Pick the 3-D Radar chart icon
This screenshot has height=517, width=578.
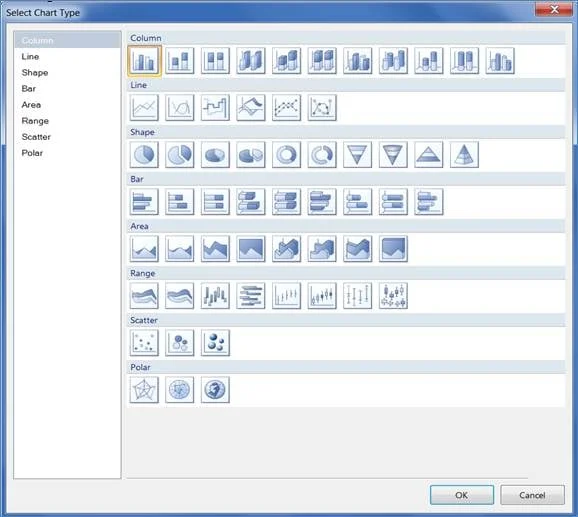[215, 390]
